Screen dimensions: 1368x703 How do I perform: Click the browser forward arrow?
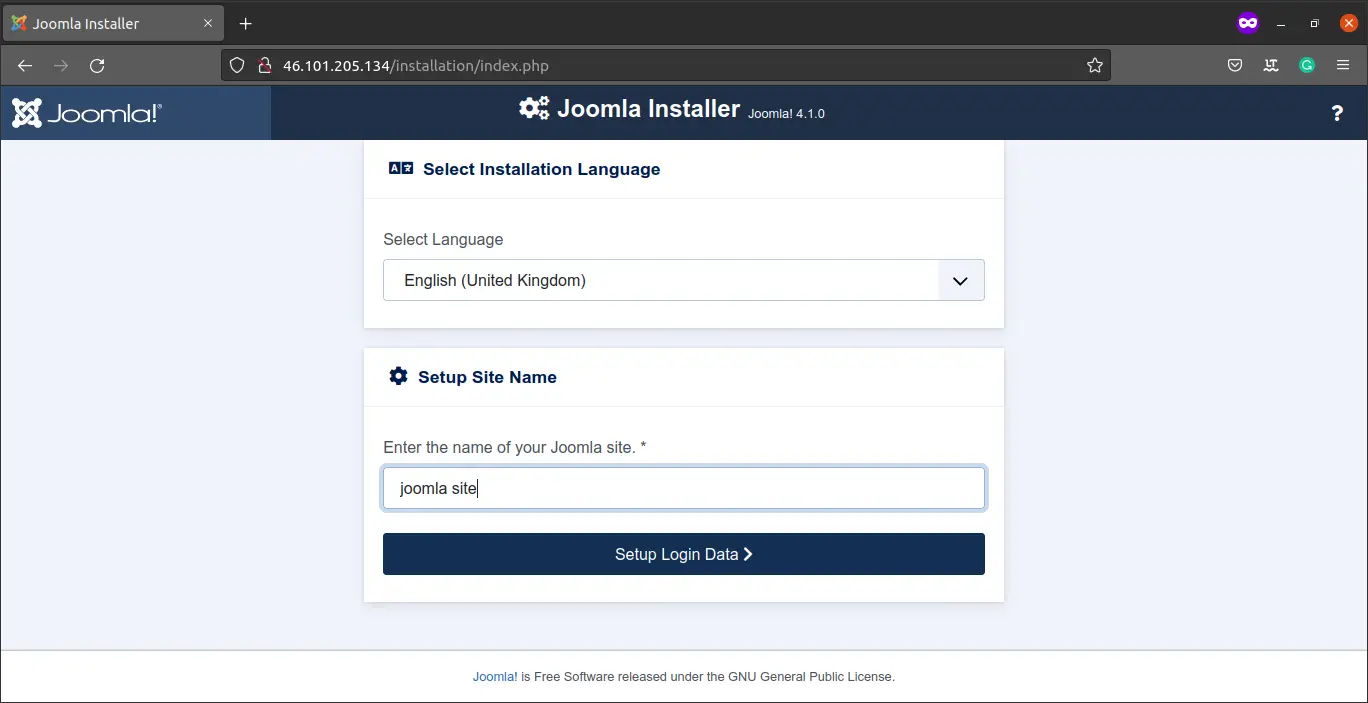coord(61,66)
